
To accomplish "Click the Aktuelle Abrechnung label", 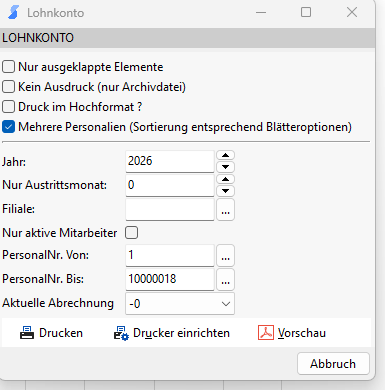I will tap(58, 303).
